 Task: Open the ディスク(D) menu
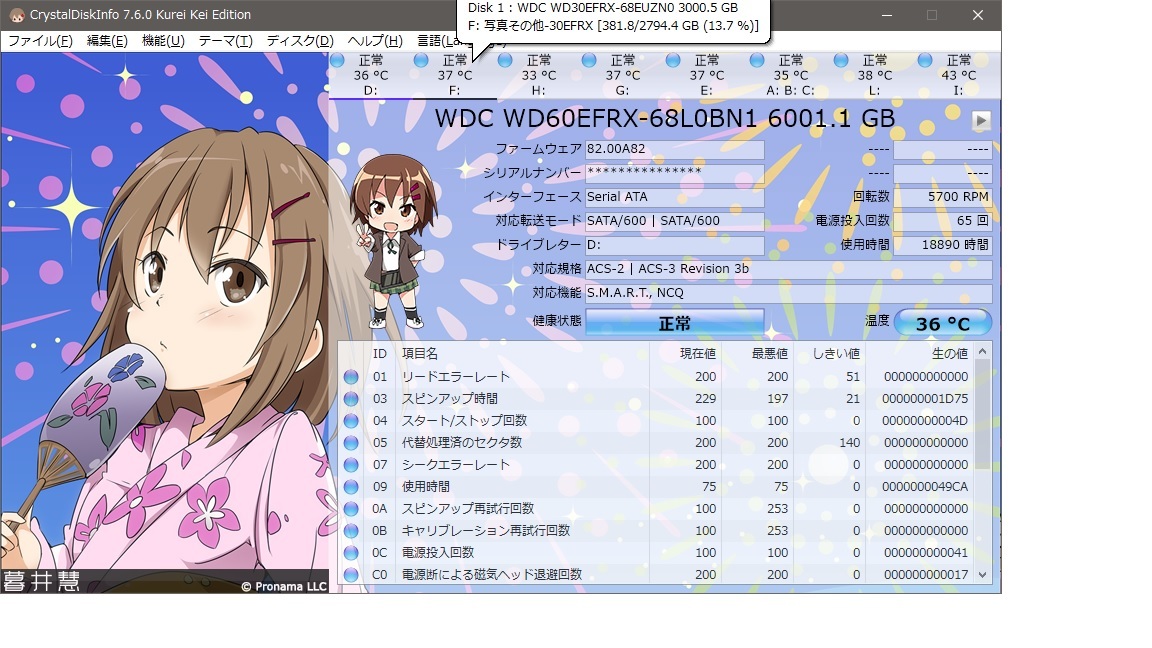300,41
